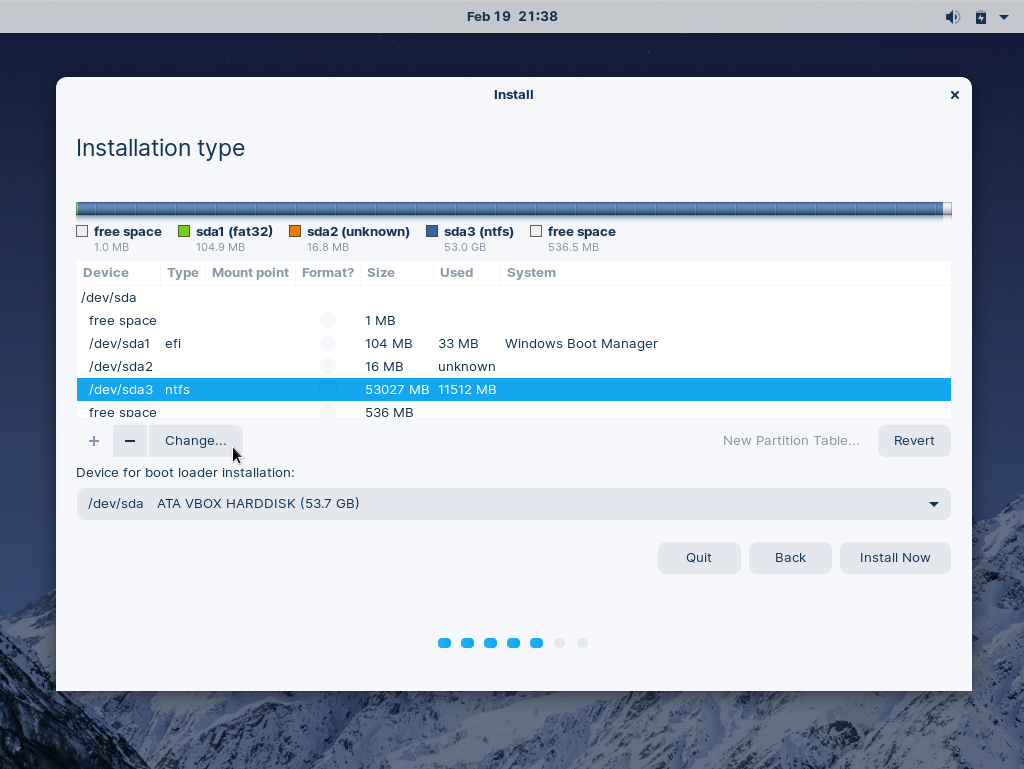Image resolution: width=1024 pixels, height=769 pixels.
Task: Collapse the /dev/sda device tree row
Action: point(110,297)
